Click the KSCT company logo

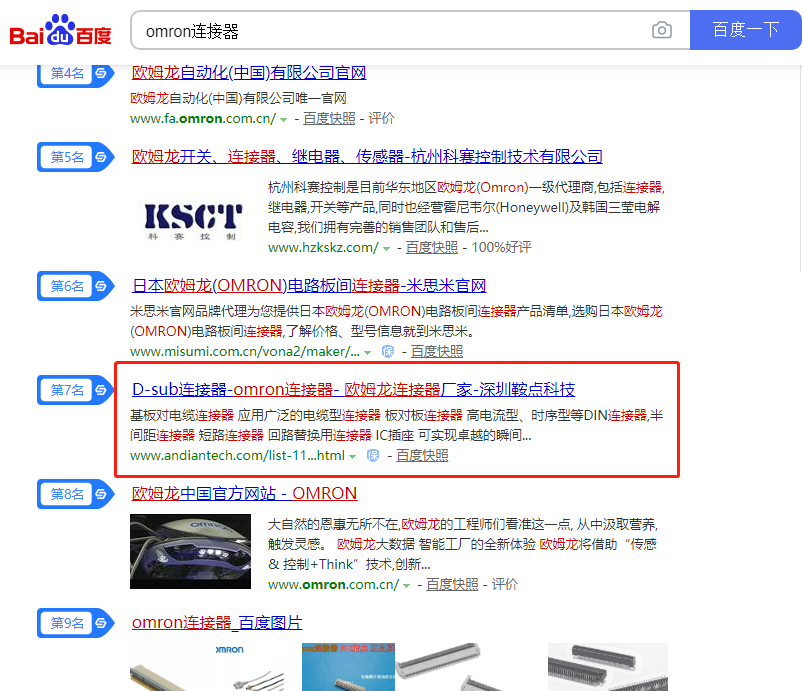(193, 220)
